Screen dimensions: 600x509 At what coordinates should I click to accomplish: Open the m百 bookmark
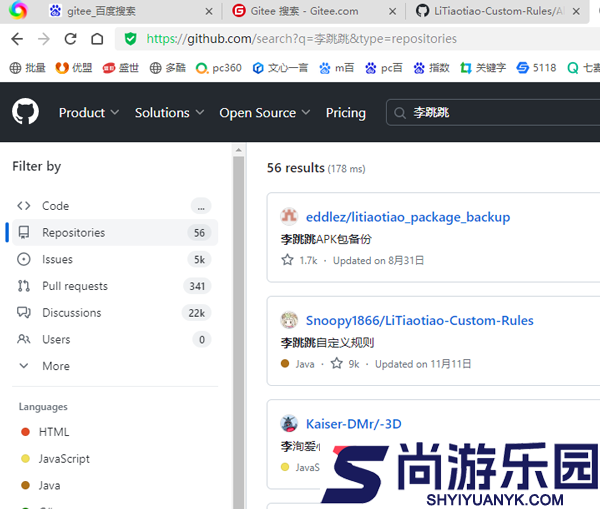click(336, 68)
